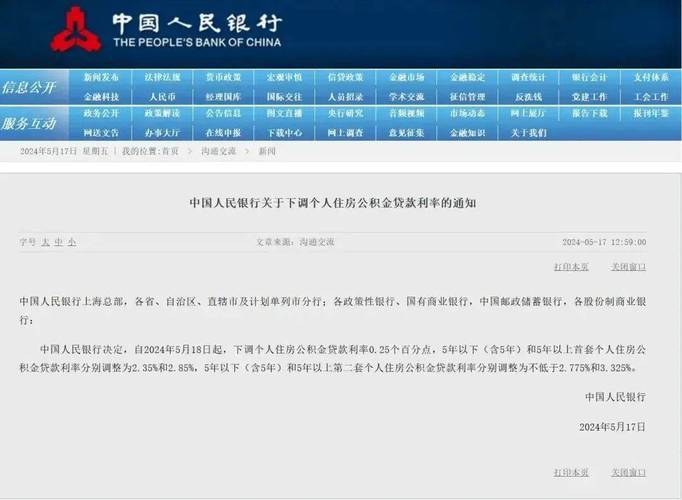Select 宏观审慎 in the navigation
Viewport: 682px width, 500px height.
(284, 77)
